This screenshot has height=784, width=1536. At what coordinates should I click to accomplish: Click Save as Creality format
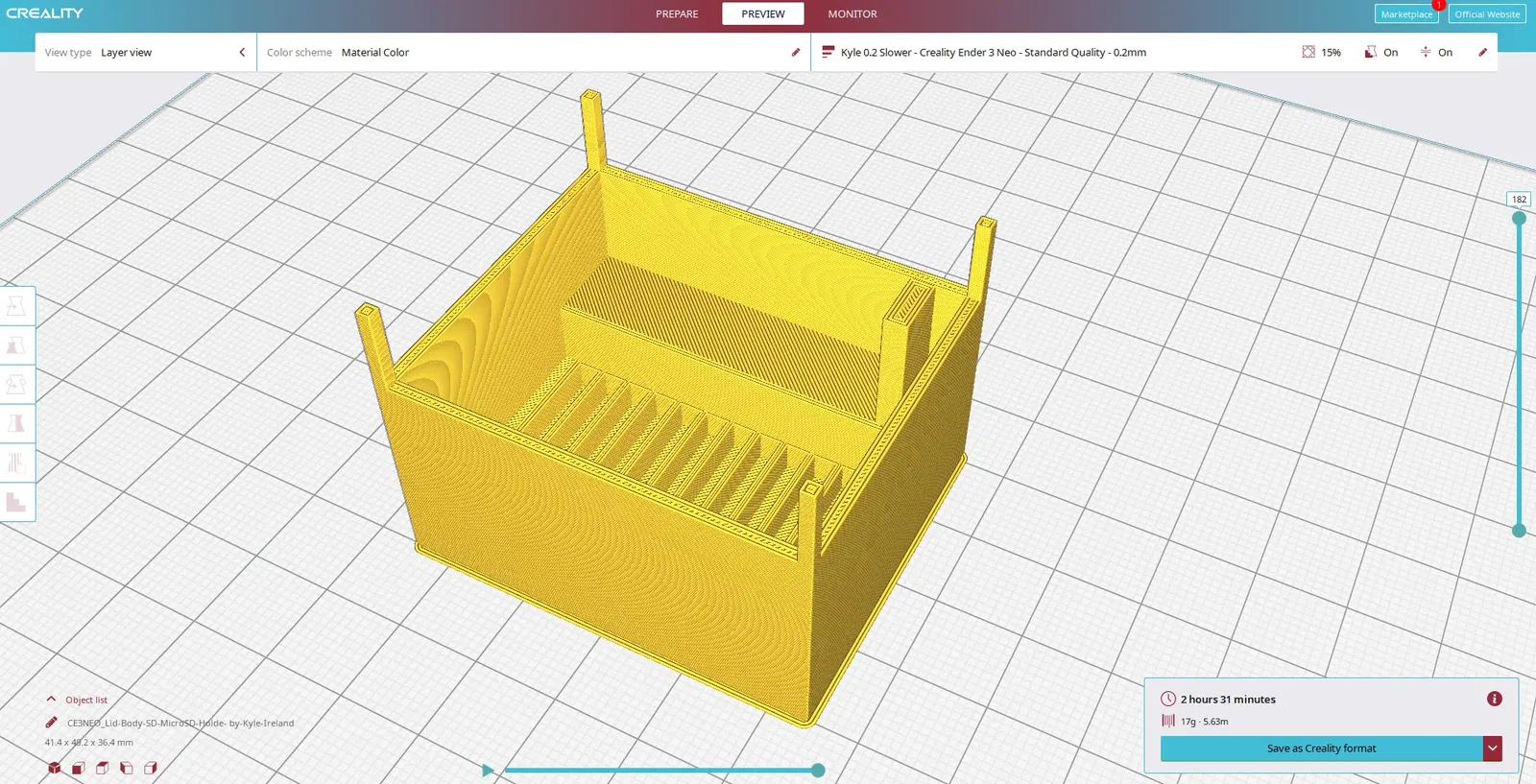click(1321, 748)
